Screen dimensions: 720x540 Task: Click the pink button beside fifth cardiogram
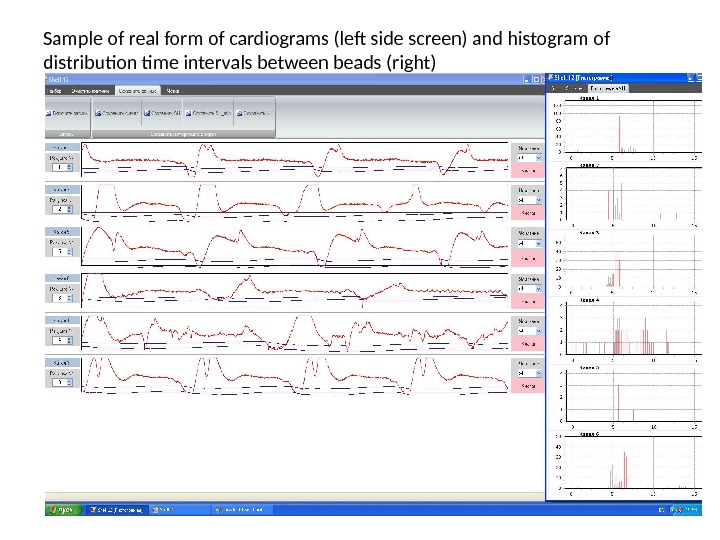(528, 344)
